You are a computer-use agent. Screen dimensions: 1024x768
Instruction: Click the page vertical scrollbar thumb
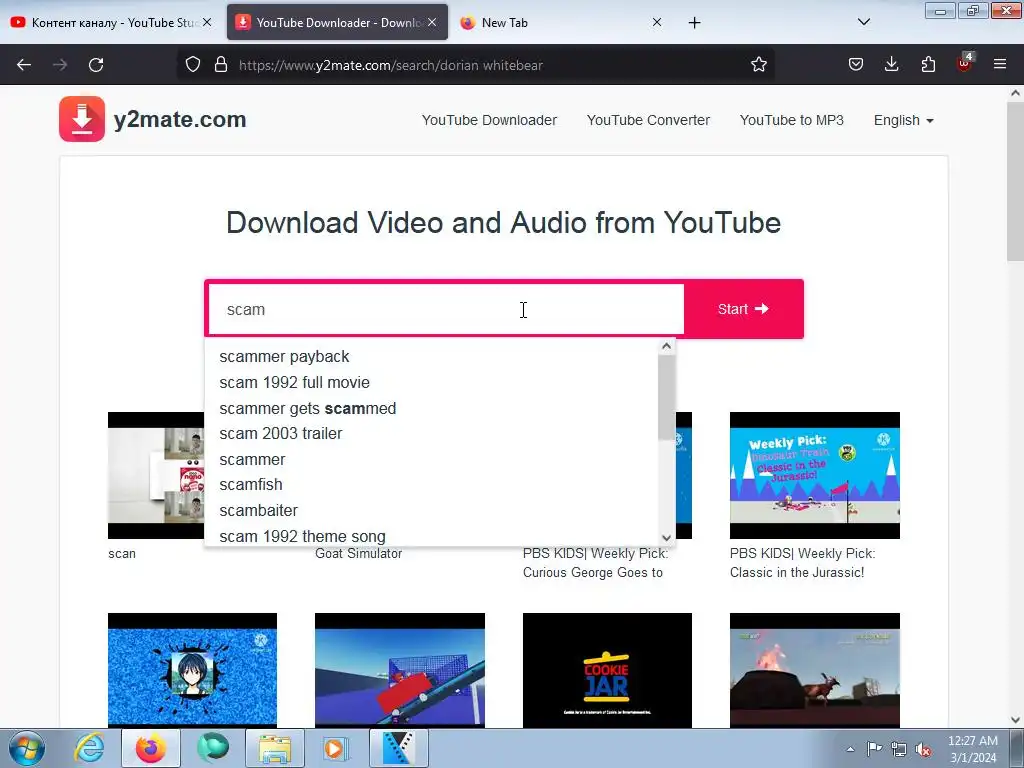tap(1015, 180)
